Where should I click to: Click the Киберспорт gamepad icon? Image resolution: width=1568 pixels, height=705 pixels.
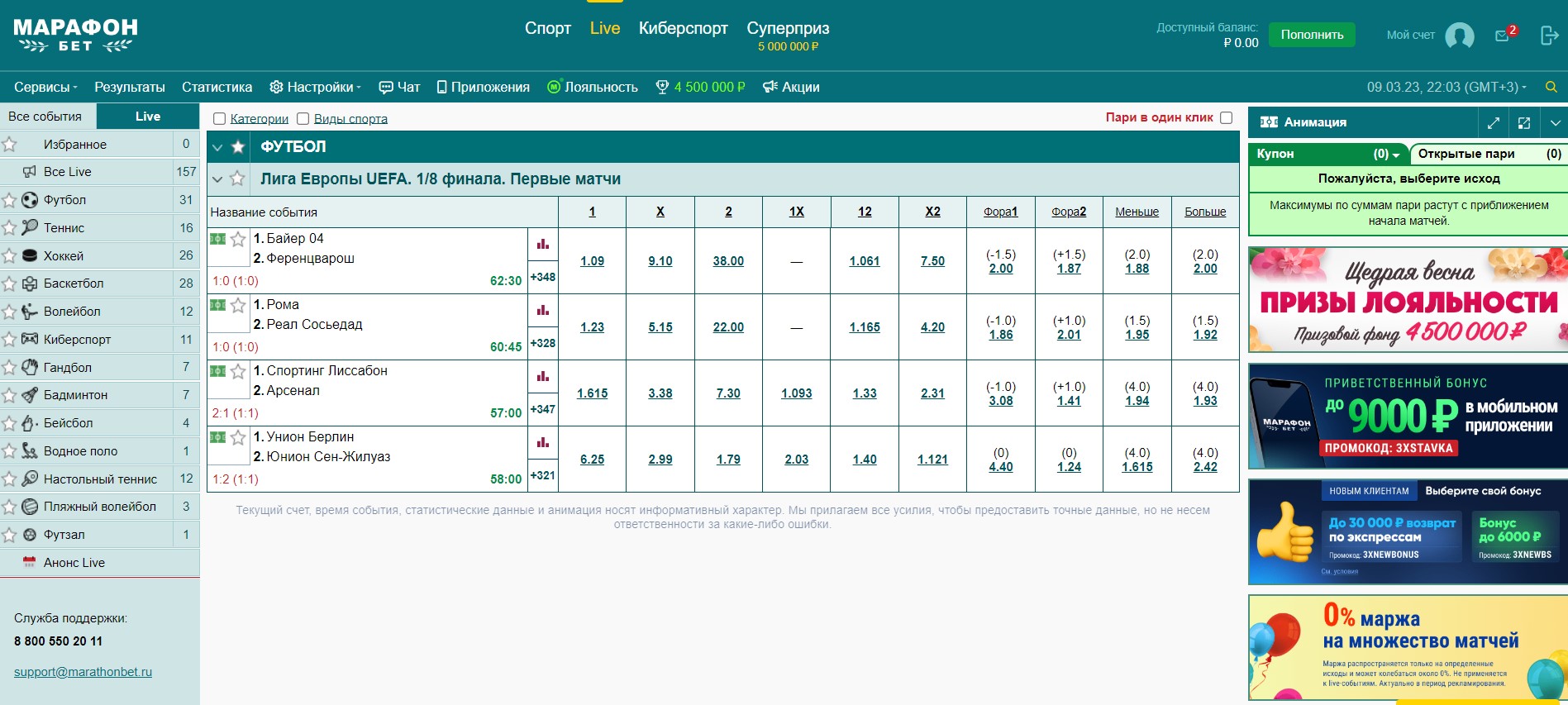pos(30,339)
